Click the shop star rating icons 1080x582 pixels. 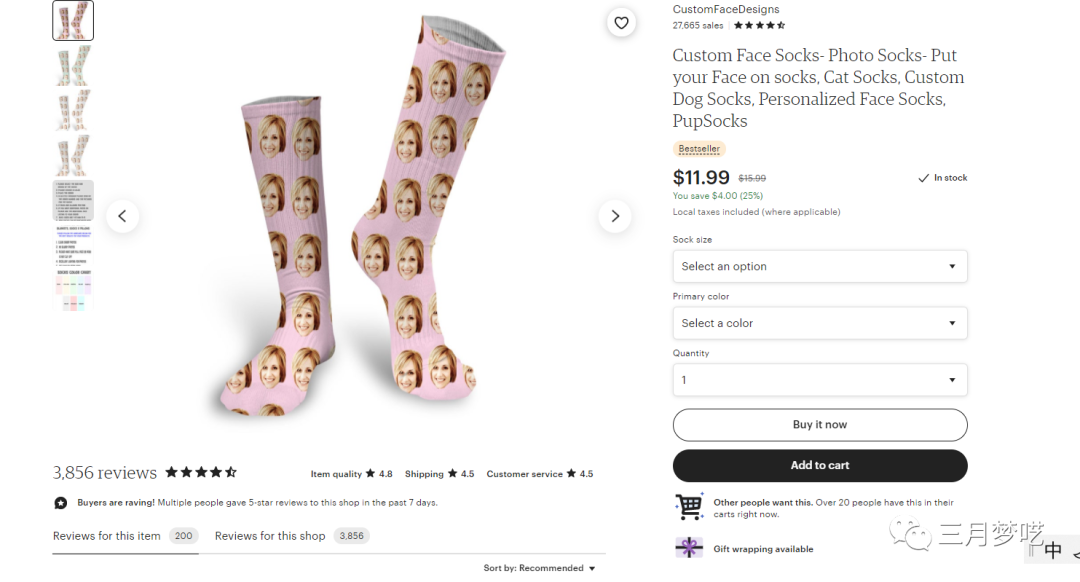point(759,26)
